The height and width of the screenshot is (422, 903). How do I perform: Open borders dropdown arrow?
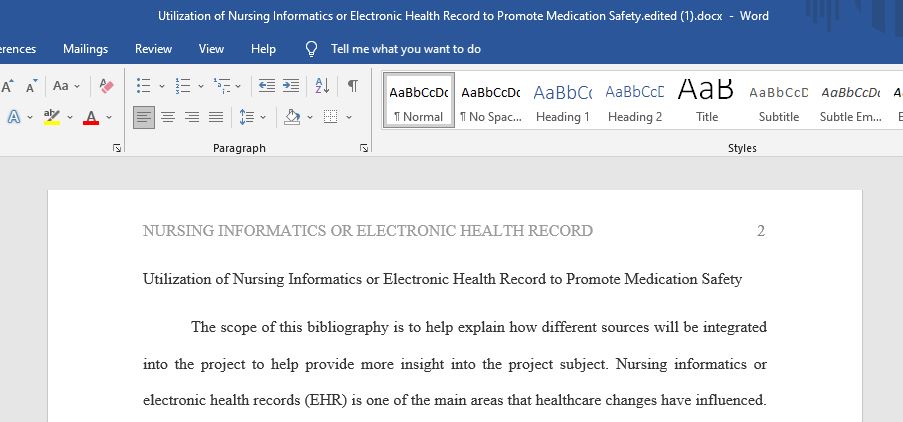coord(349,117)
